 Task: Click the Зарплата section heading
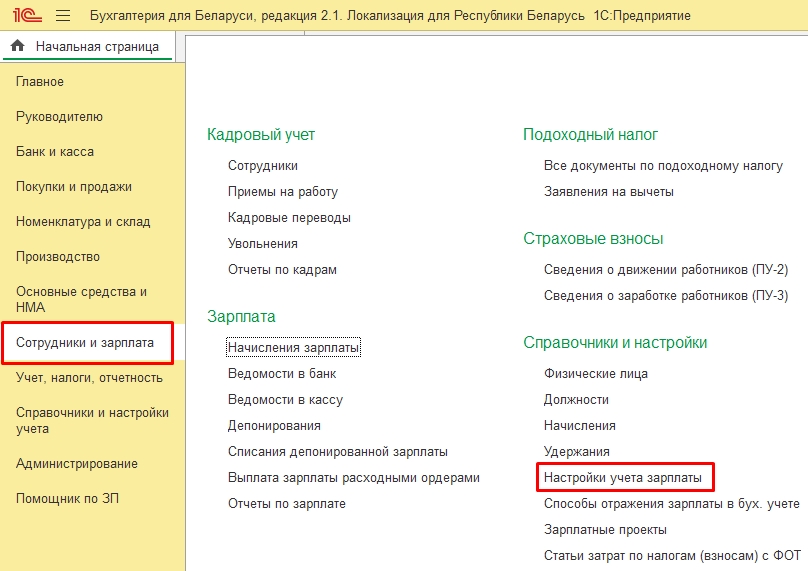[x=241, y=316]
